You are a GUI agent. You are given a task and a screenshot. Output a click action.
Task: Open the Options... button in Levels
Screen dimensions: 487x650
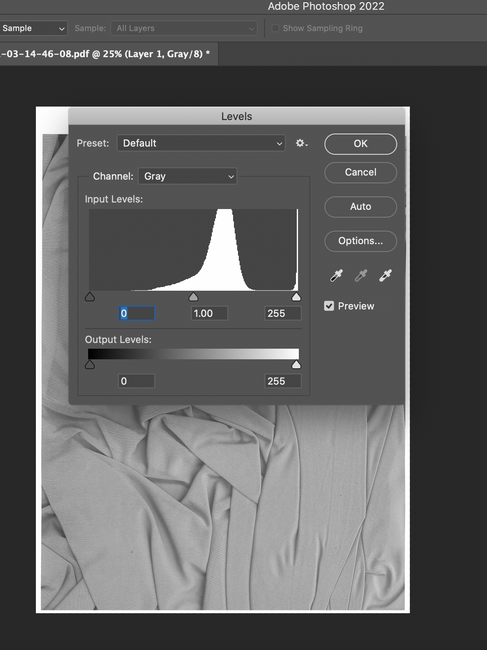(361, 241)
